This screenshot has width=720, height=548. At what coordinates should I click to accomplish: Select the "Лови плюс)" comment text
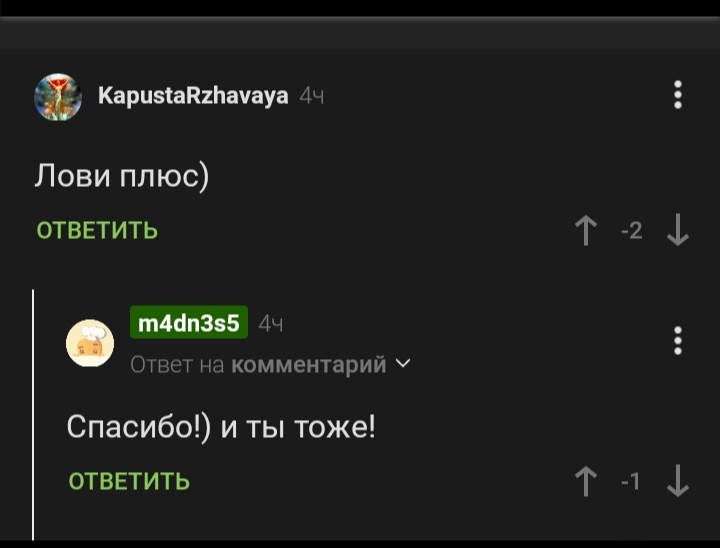point(122,176)
